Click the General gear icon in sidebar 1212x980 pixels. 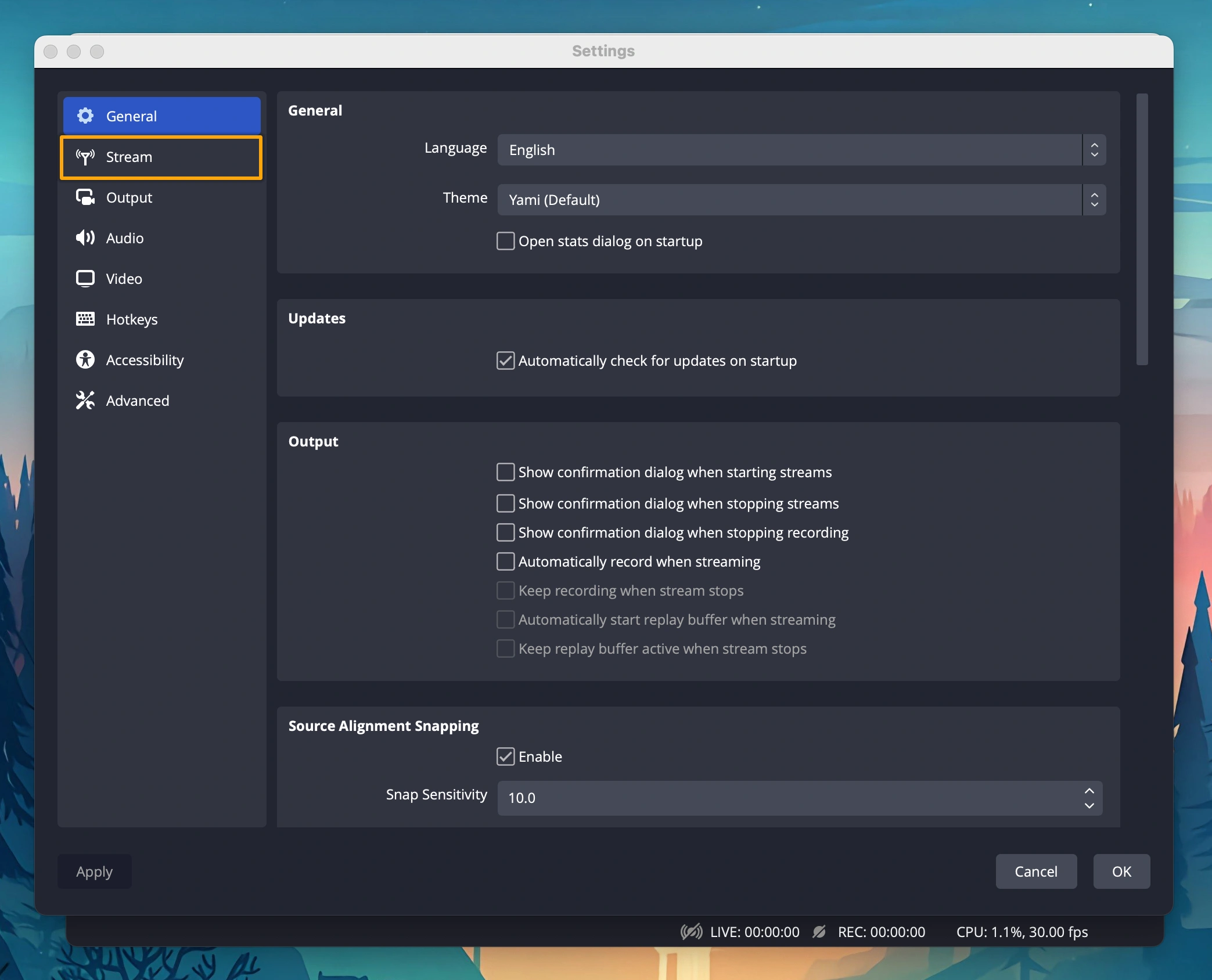tap(85, 116)
